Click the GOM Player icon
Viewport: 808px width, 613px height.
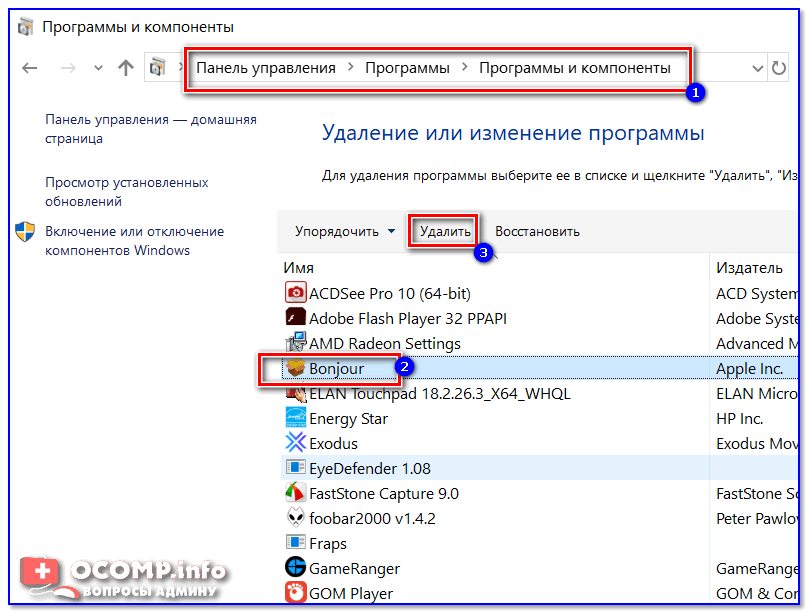(x=296, y=592)
